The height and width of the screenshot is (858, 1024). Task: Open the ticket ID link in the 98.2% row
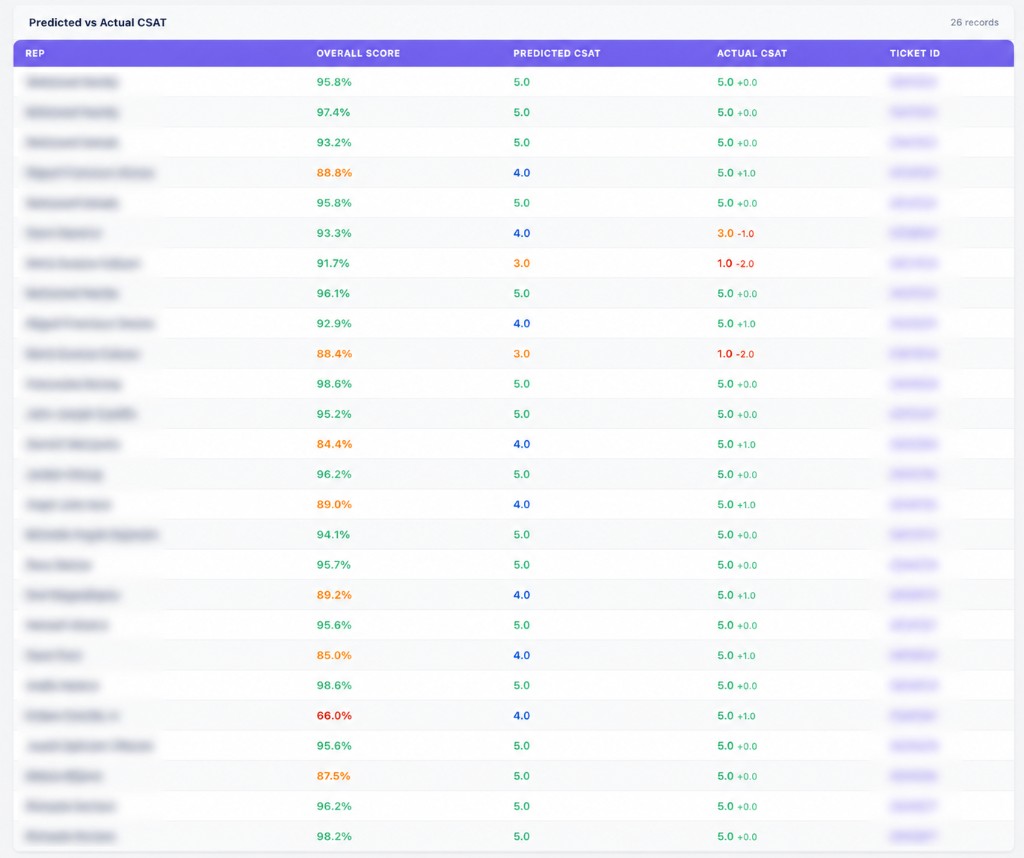913,836
